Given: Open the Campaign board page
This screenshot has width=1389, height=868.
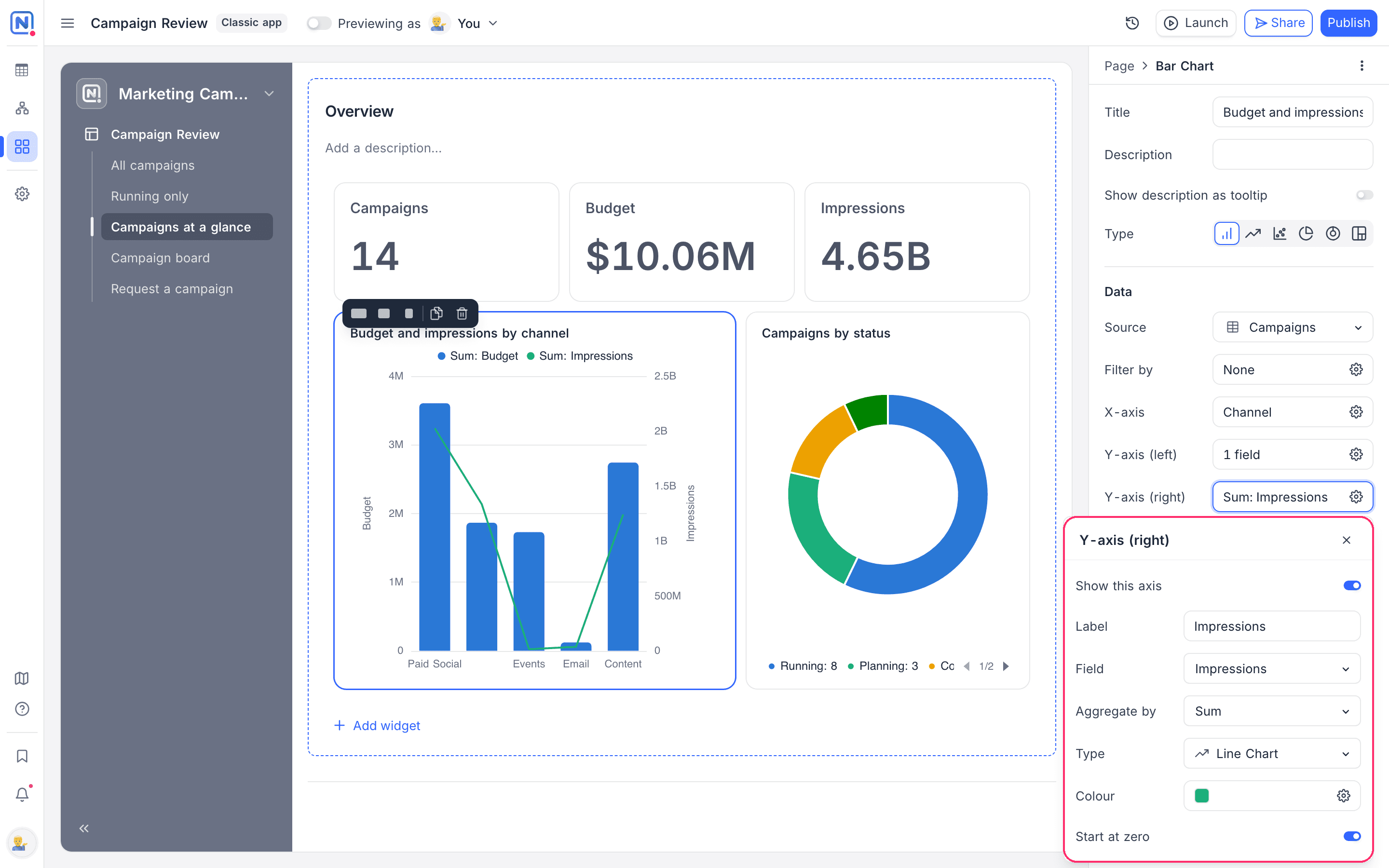Looking at the screenshot, I should point(160,258).
